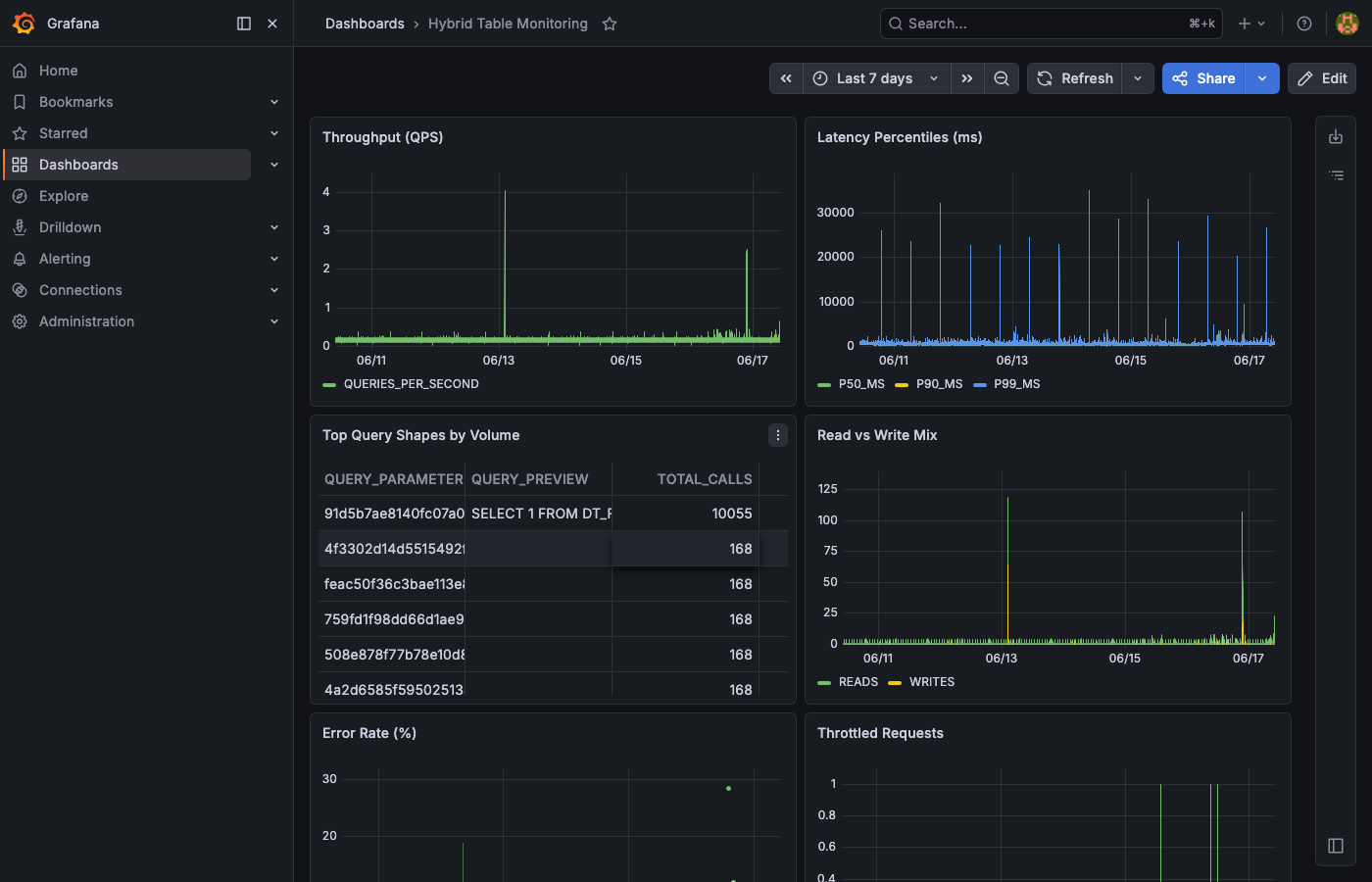This screenshot has width=1372, height=882.
Task: Toggle the right rail dock panel icon
Action: (x=1336, y=846)
